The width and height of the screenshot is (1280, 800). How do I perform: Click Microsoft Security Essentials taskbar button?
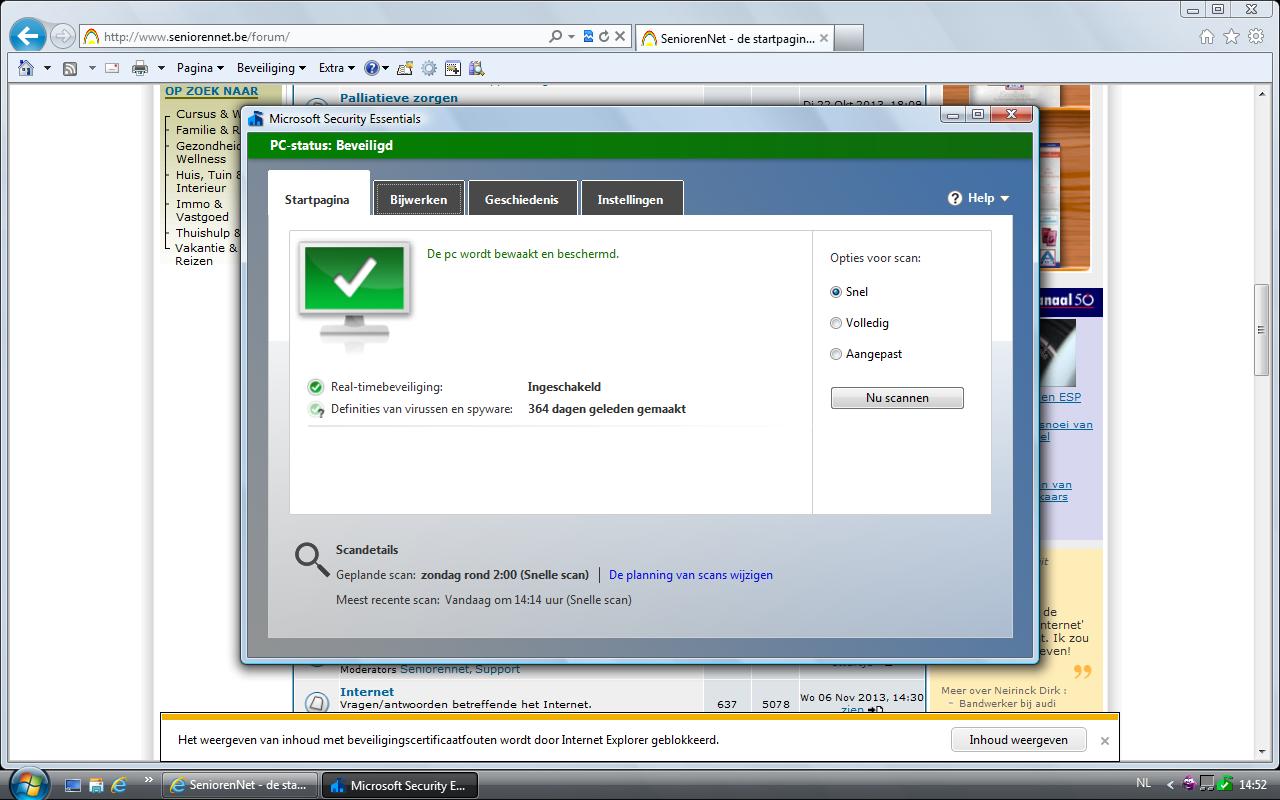tap(400, 785)
